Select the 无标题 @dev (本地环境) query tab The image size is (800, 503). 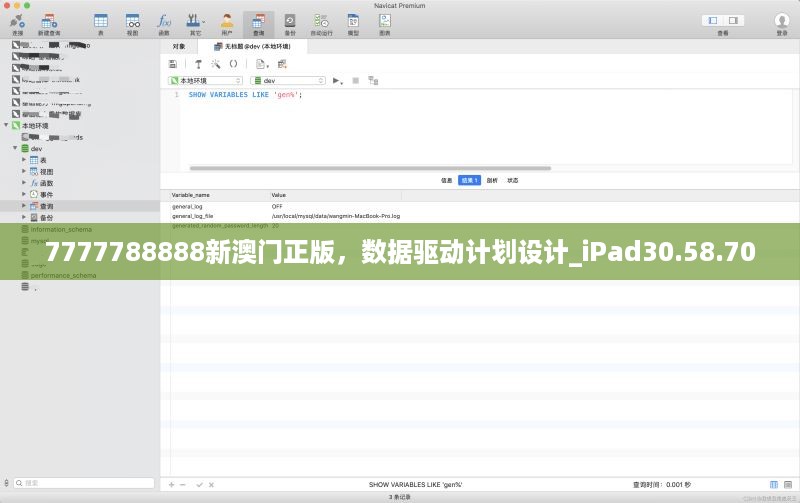(252, 46)
